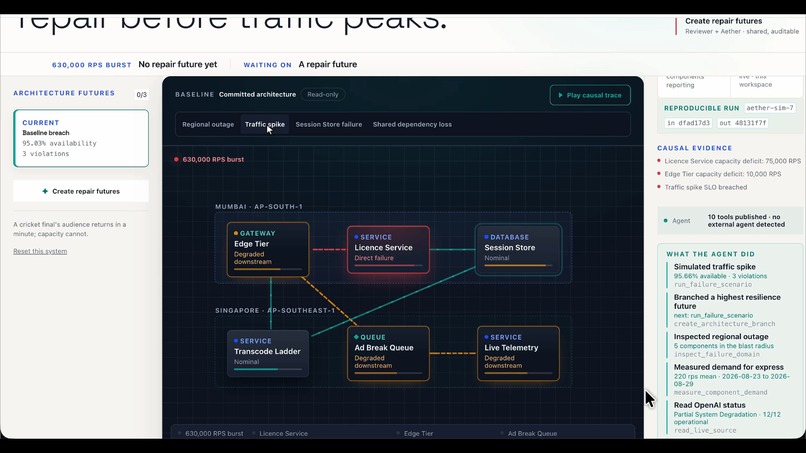Click the Live Telemetry service node
The image size is (806, 453).
(x=518, y=354)
